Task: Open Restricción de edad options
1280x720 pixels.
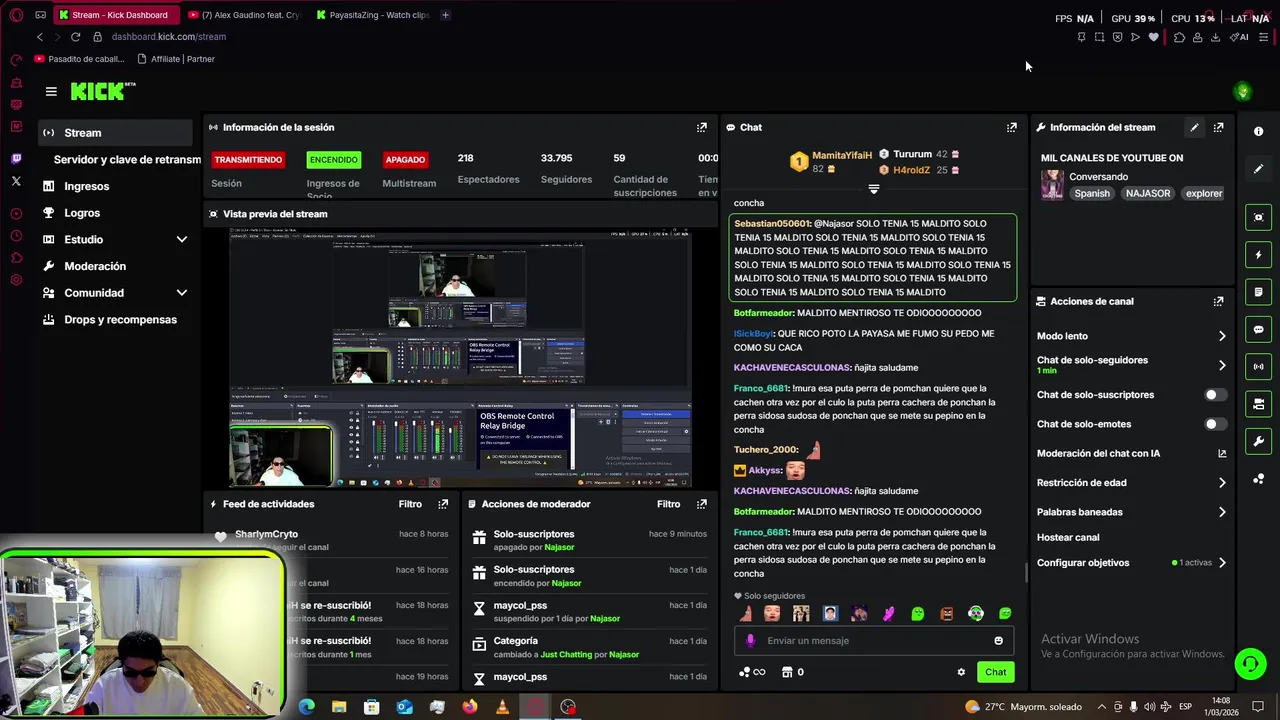Action: pos(1131,483)
